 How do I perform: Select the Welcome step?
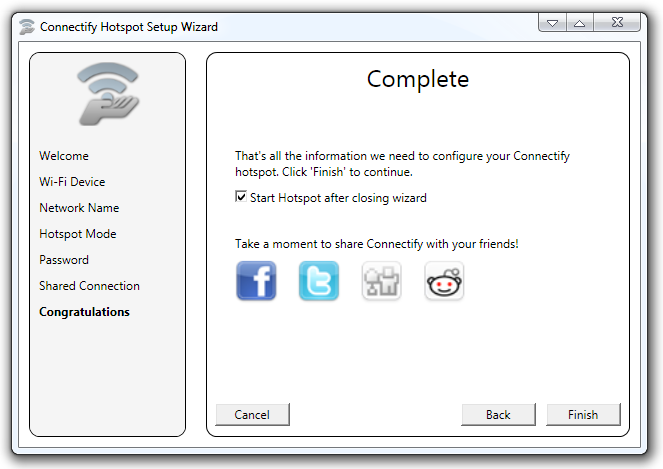(x=64, y=156)
